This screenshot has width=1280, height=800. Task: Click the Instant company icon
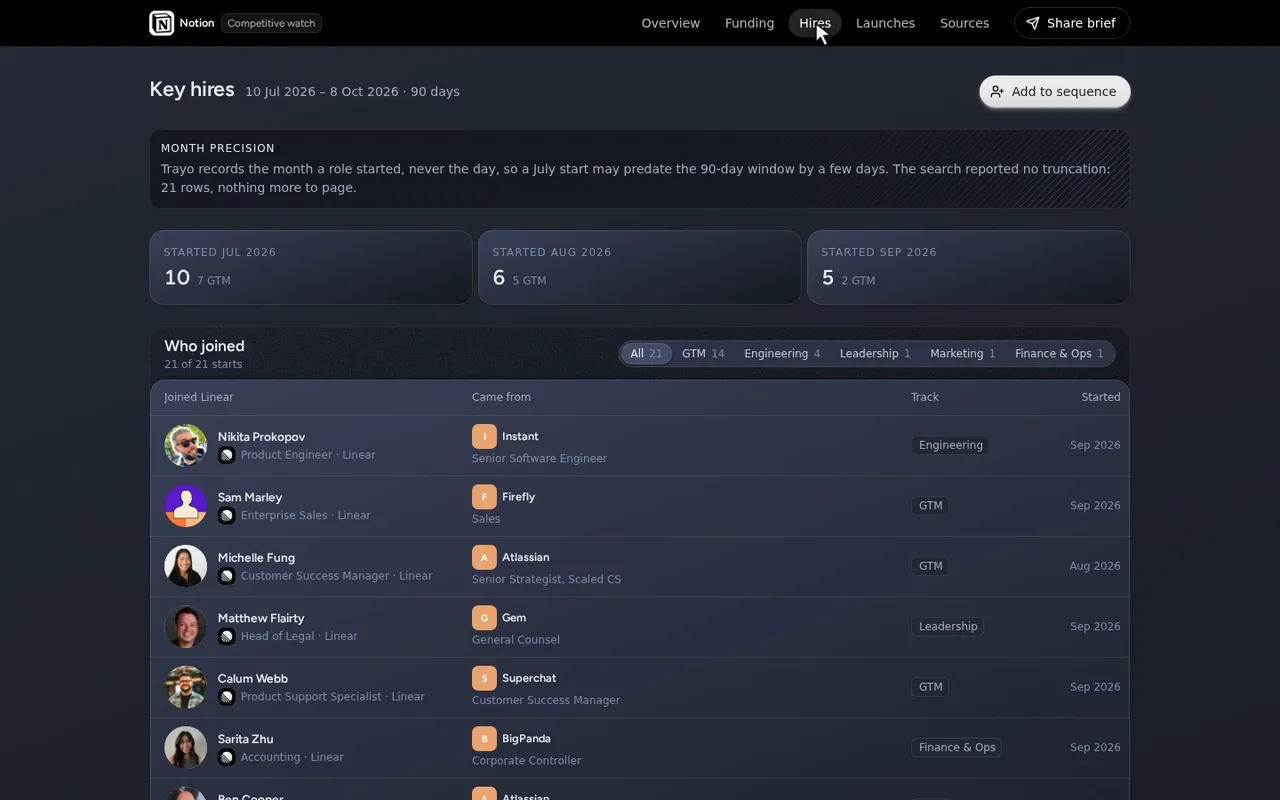point(484,436)
